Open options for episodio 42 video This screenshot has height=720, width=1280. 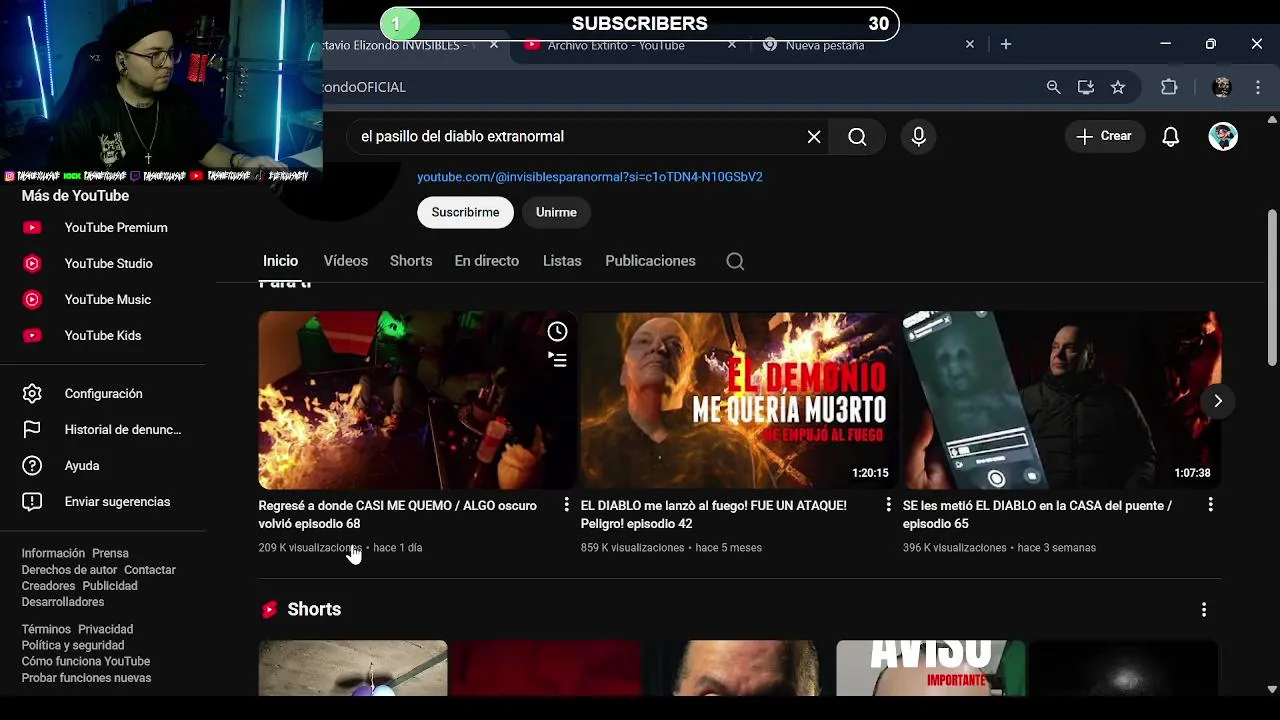pyautogui.click(x=889, y=505)
